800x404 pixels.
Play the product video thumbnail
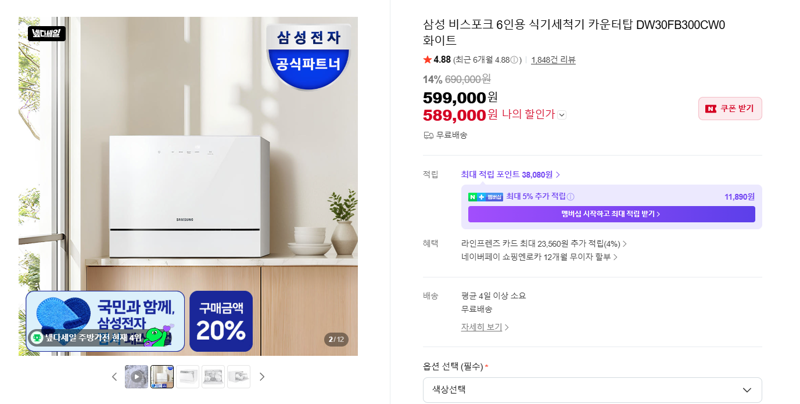(137, 377)
